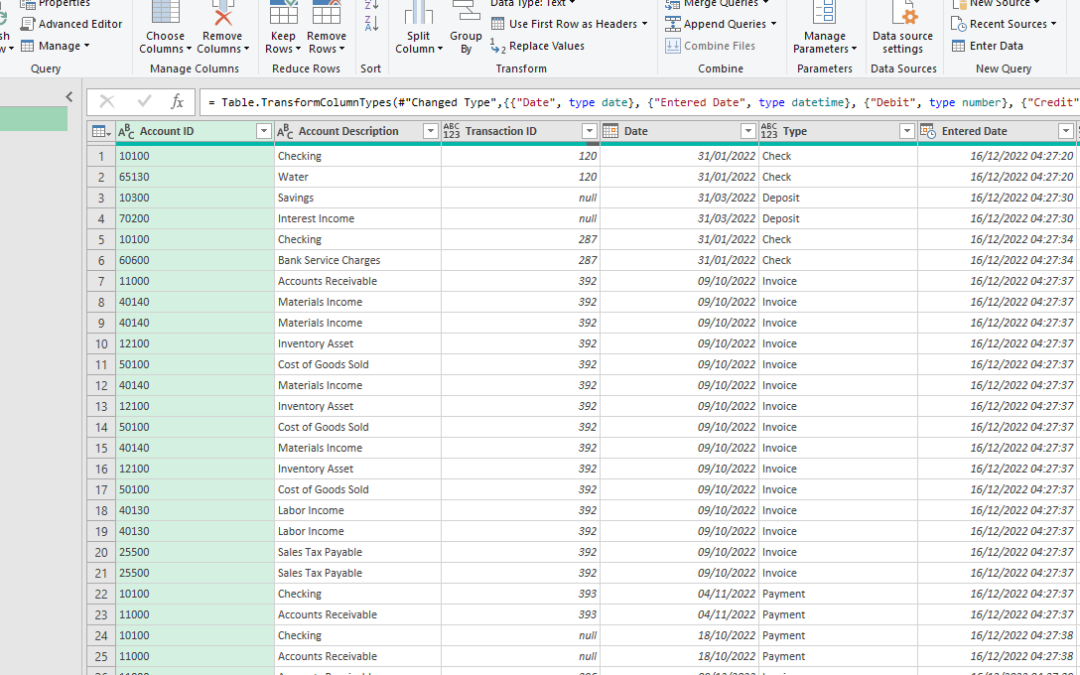Open the Date column filter dropdown
Viewport: 1080px width, 675px height.
click(x=749, y=131)
